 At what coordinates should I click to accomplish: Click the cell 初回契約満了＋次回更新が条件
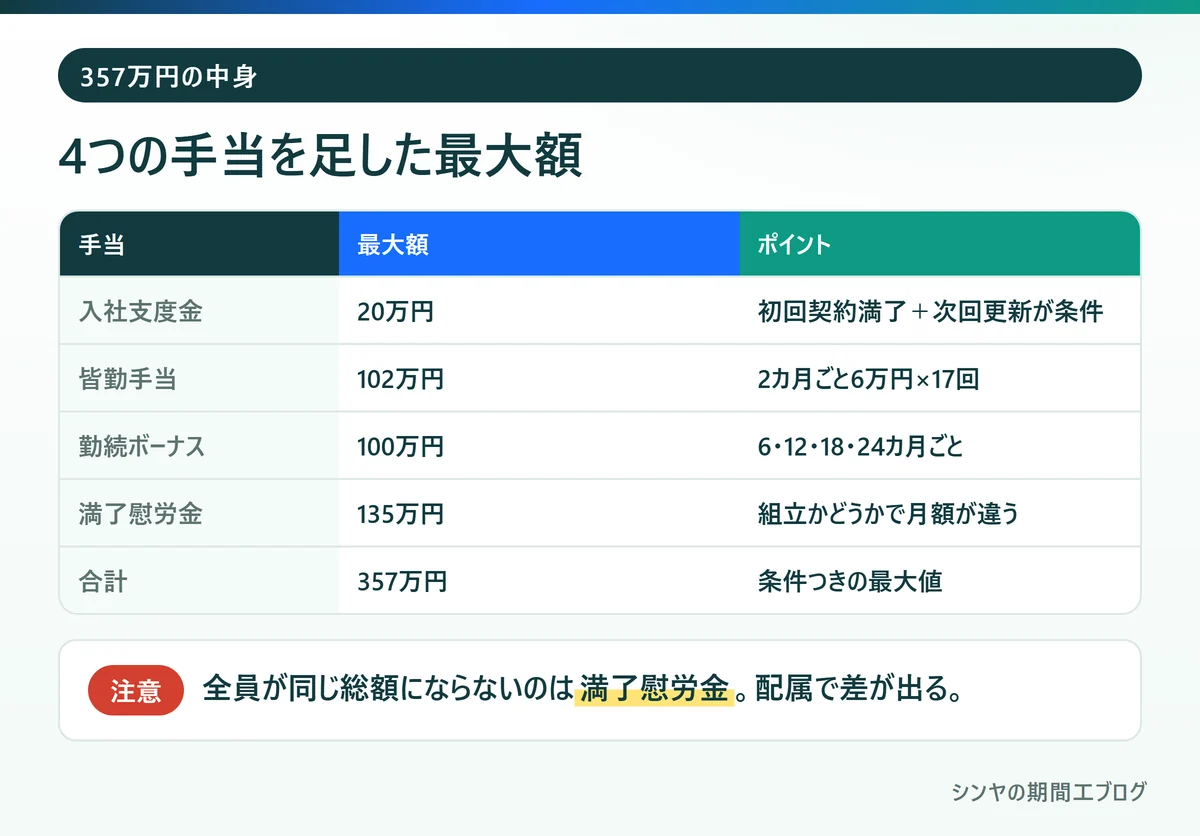click(940, 311)
